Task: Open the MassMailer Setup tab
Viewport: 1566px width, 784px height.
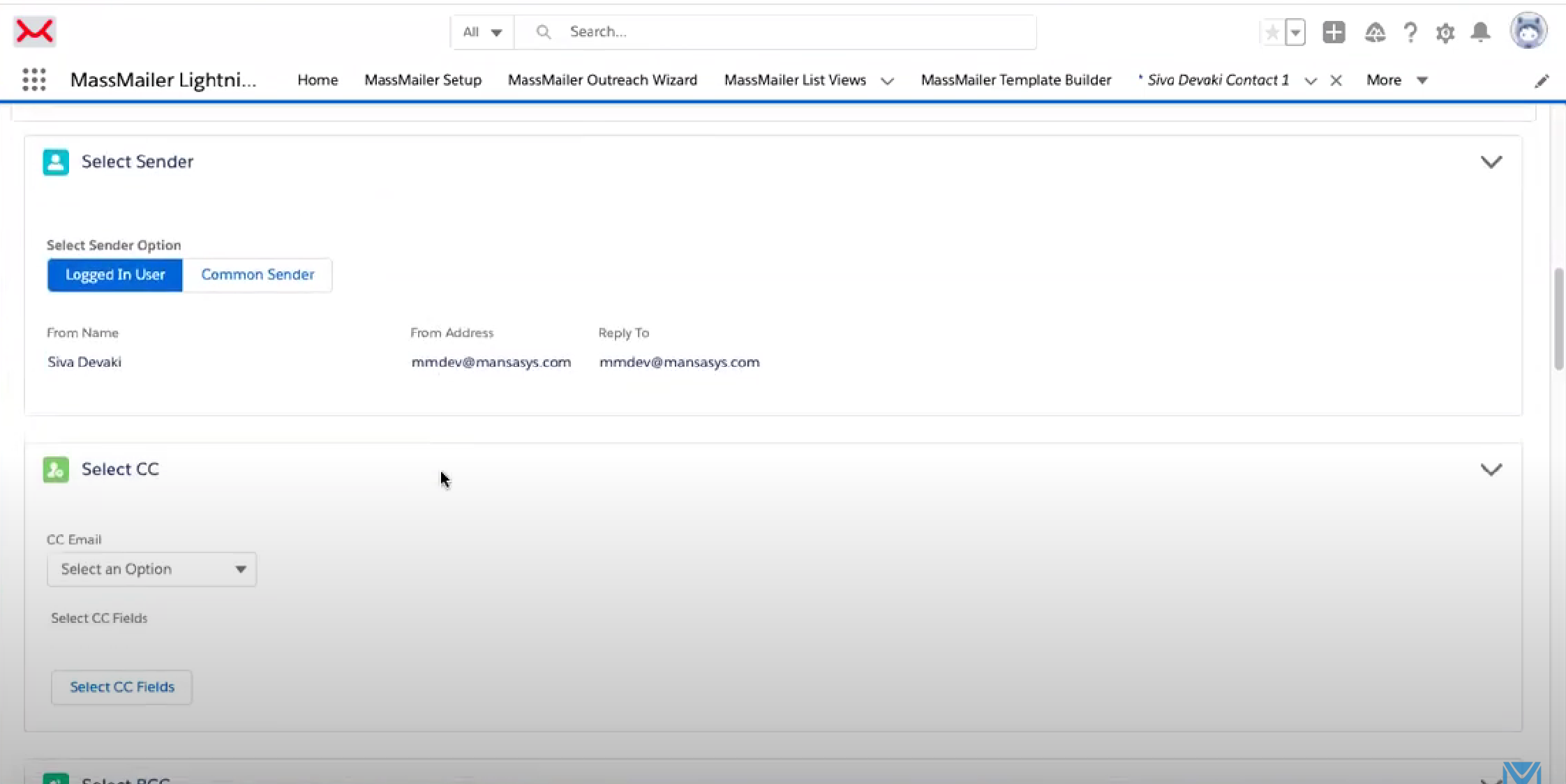Action: pos(423,80)
